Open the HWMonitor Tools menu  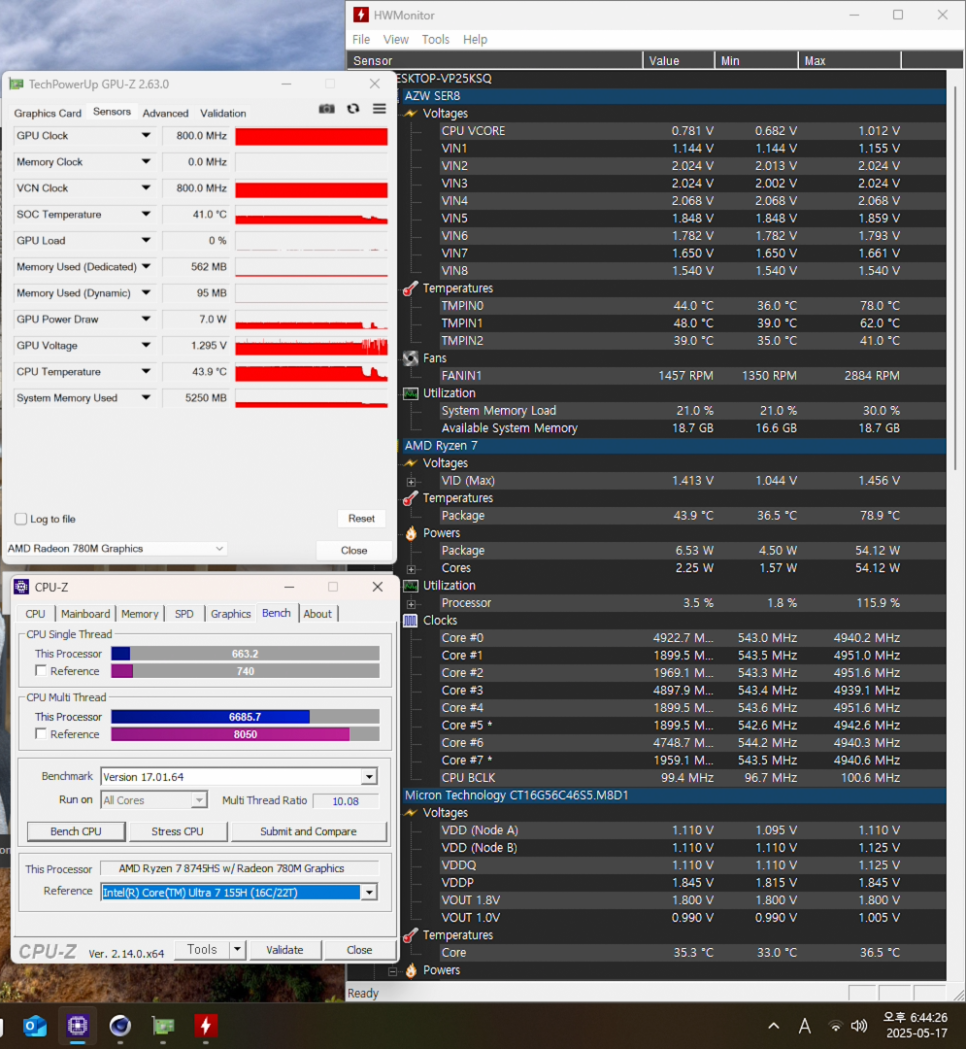click(436, 39)
